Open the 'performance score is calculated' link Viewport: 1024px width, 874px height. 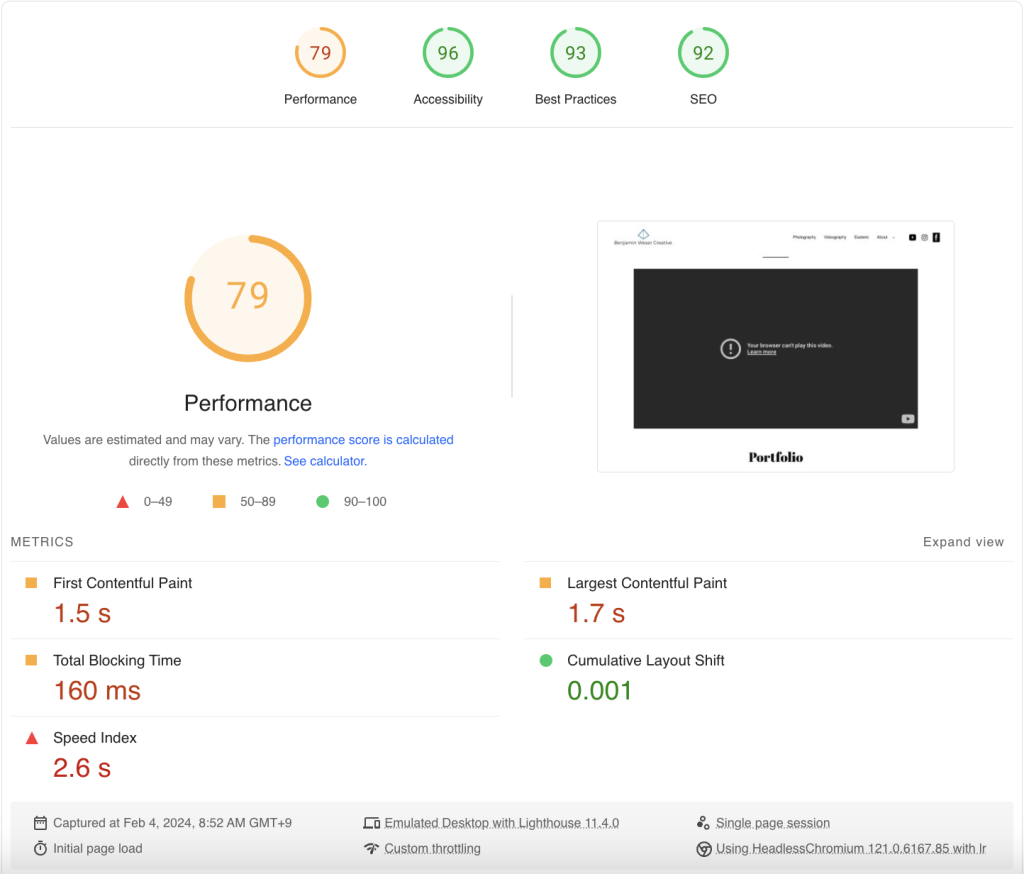(363, 439)
